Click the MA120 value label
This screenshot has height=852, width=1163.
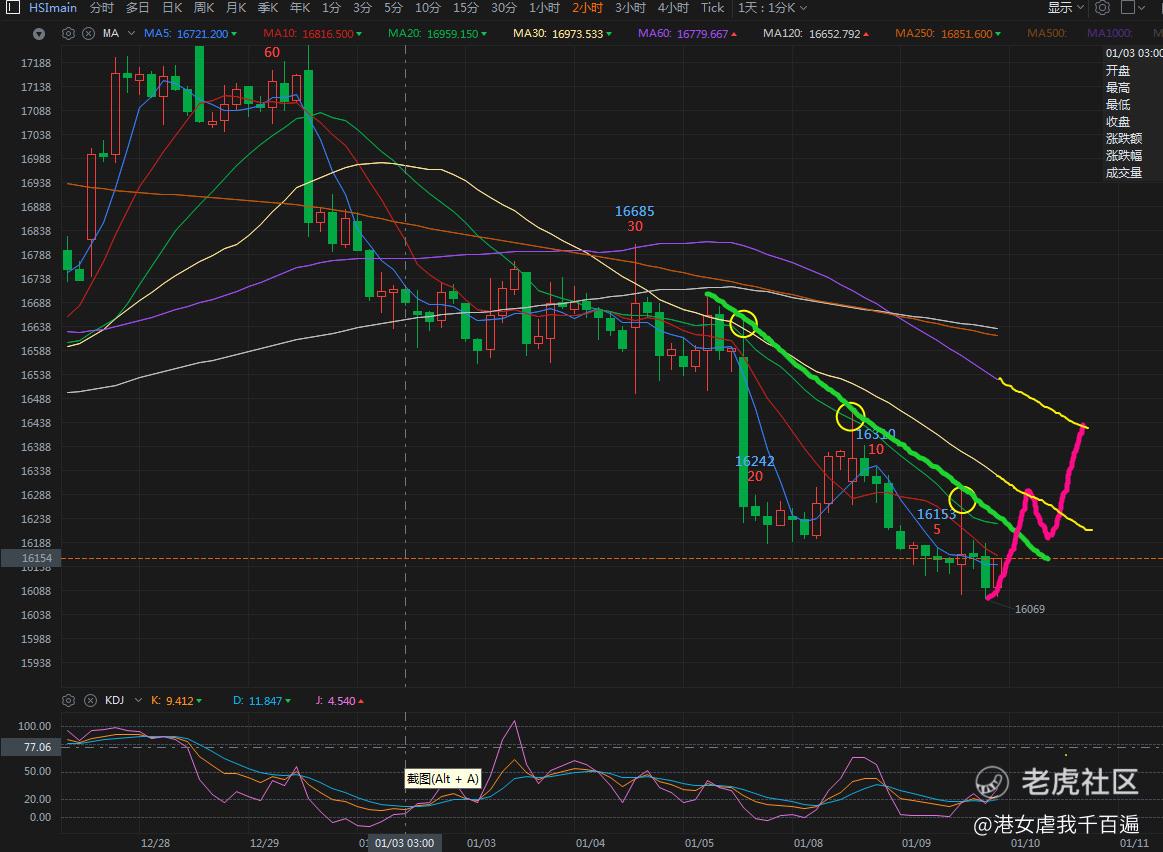(816, 34)
